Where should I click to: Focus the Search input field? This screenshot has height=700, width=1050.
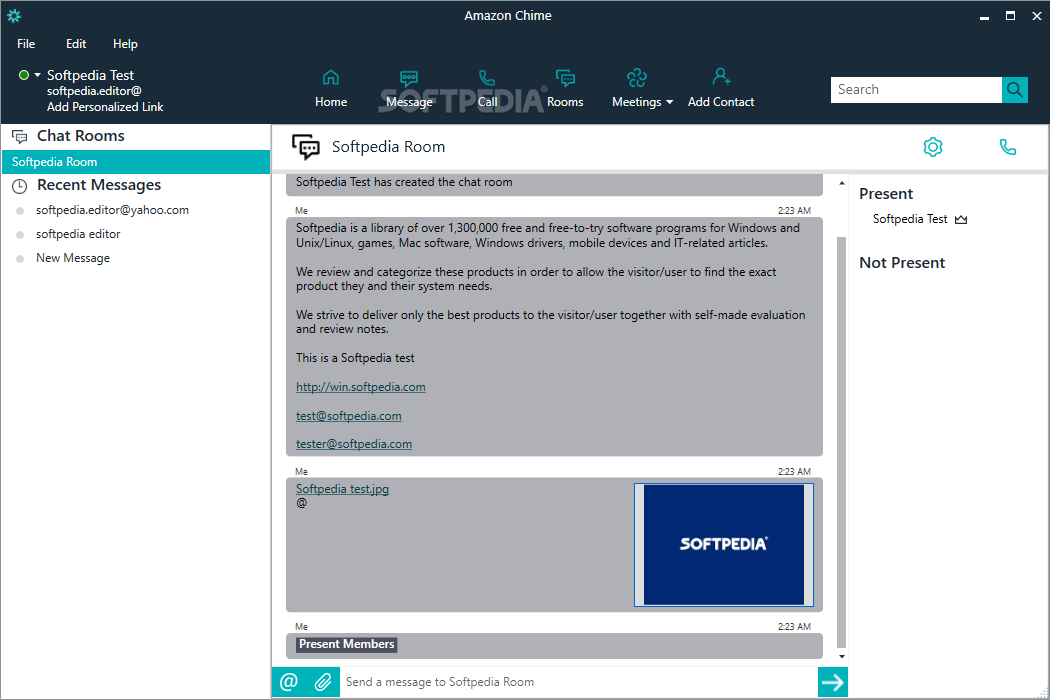[916, 90]
